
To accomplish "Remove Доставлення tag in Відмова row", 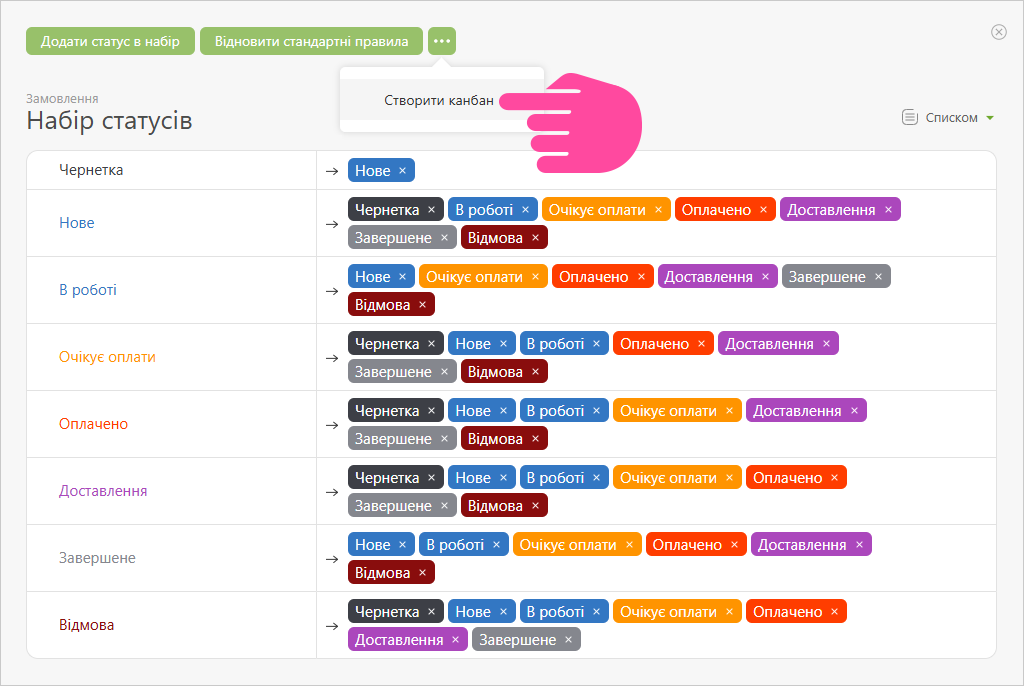I will [455, 640].
